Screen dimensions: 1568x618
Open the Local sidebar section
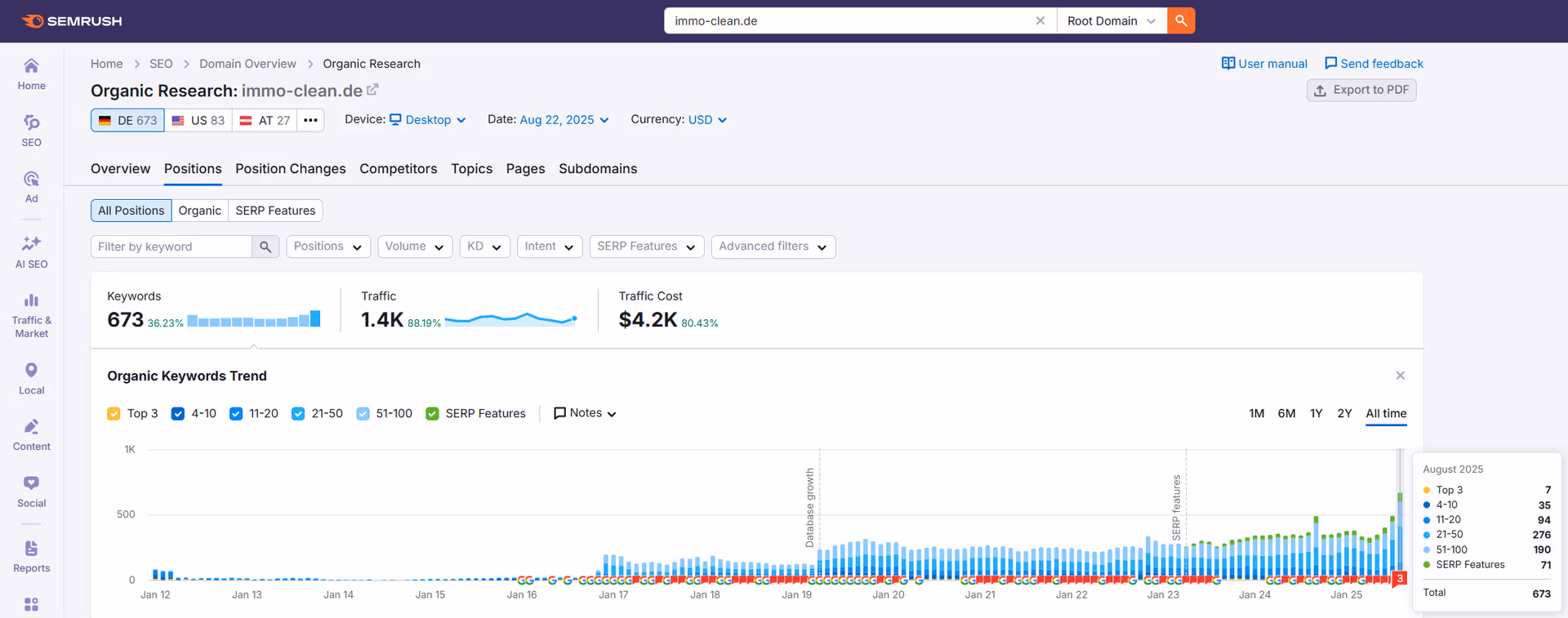click(x=31, y=379)
